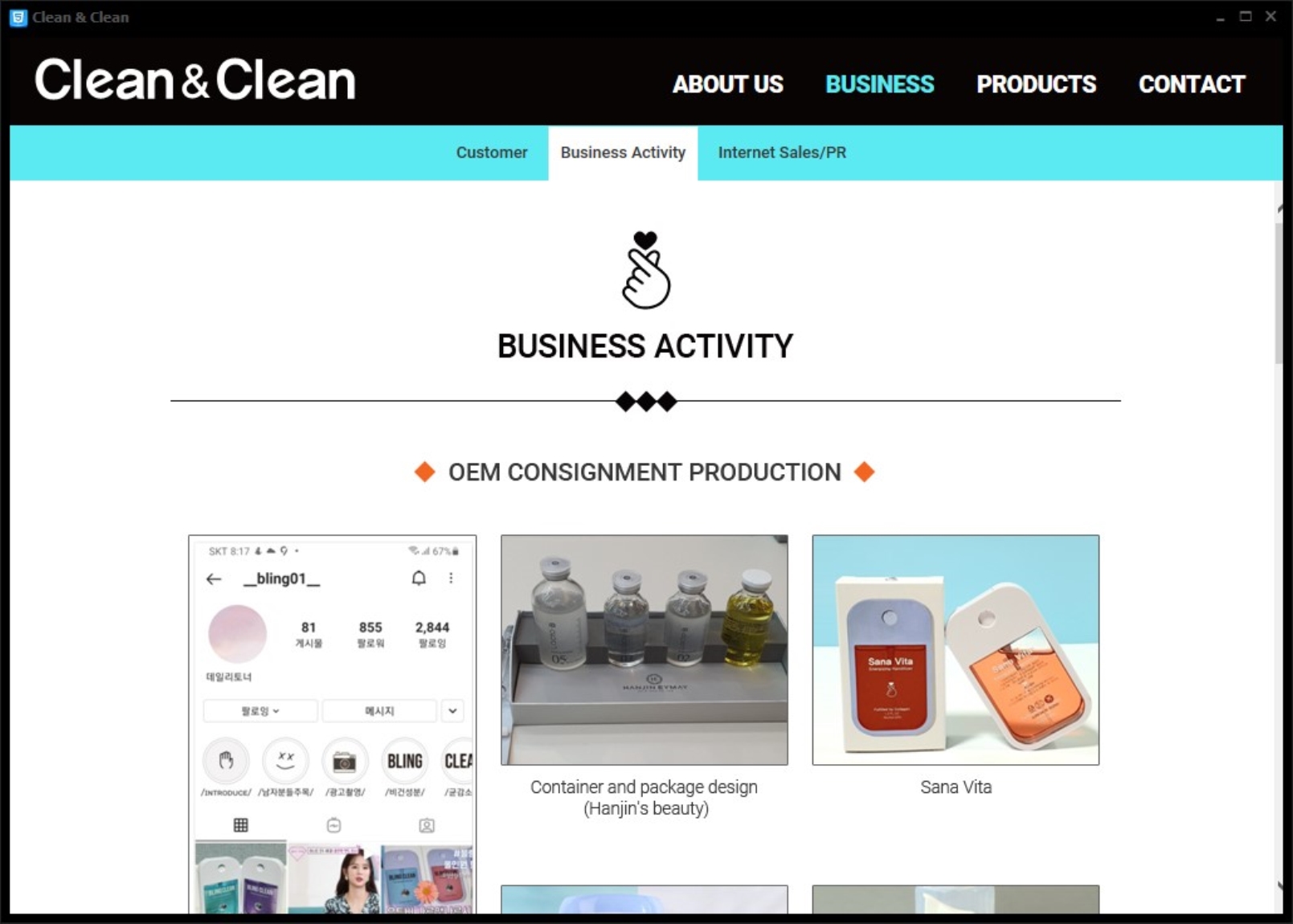
Task: Click the back arrow next to _bling01_
Action: click(x=214, y=579)
